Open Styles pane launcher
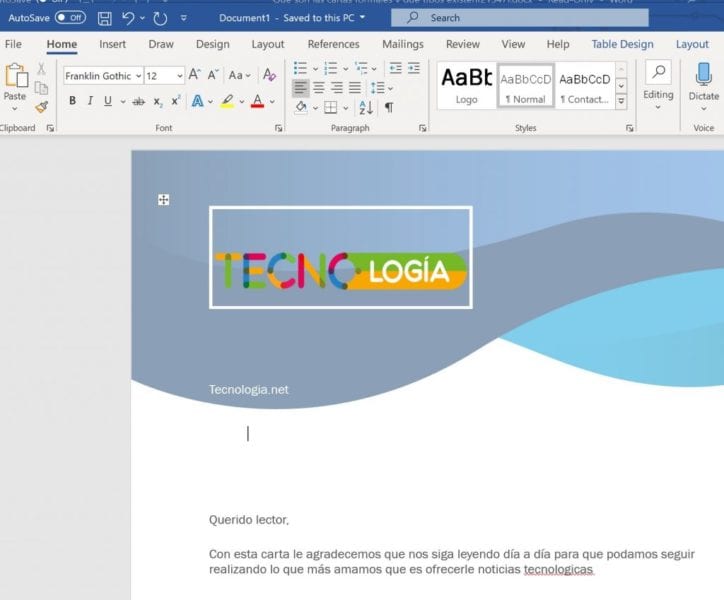Viewport: 724px width, 600px height. (x=629, y=128)
